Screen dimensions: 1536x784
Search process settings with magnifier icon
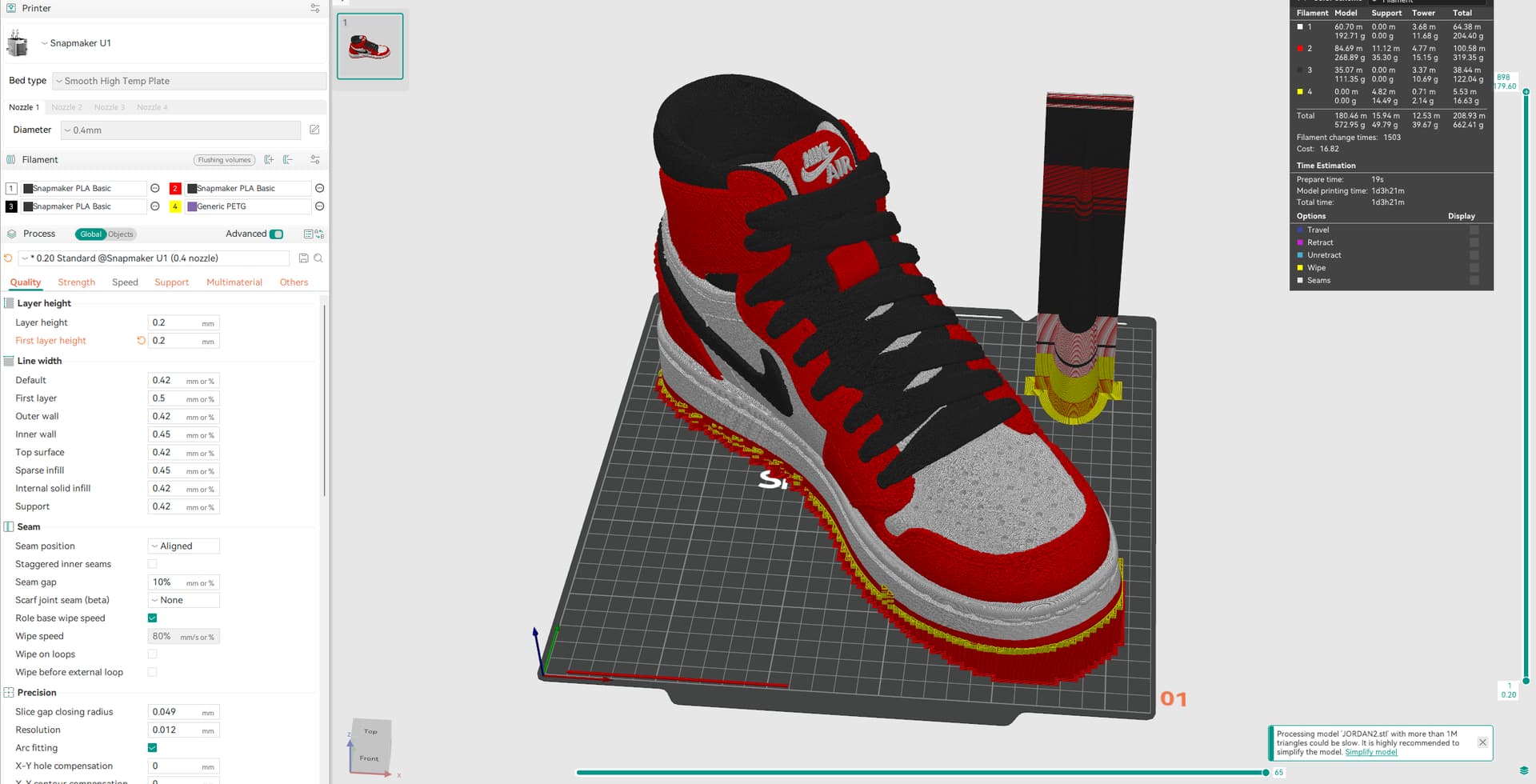click(x=318, y=258)
